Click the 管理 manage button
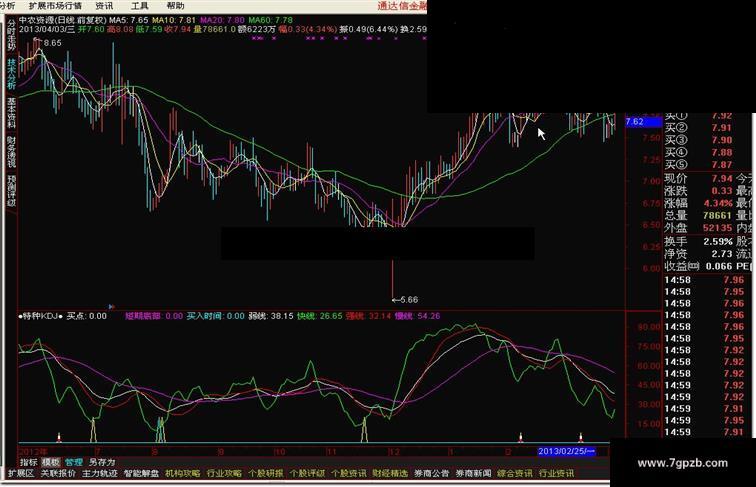The width and height of the screenshot is (756, 487). [74, 462]
